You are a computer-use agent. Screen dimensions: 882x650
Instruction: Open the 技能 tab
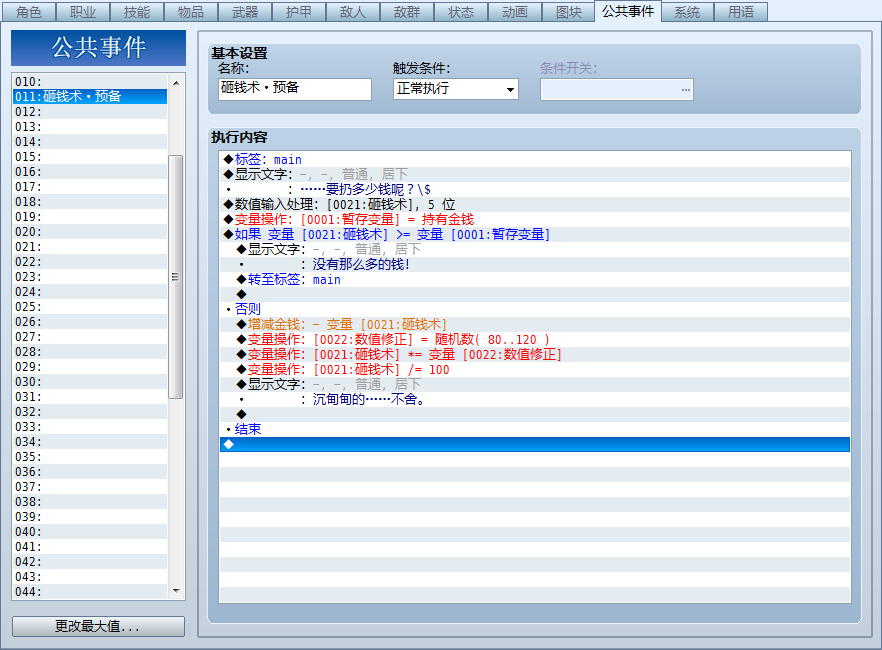(x=137, y=12)
